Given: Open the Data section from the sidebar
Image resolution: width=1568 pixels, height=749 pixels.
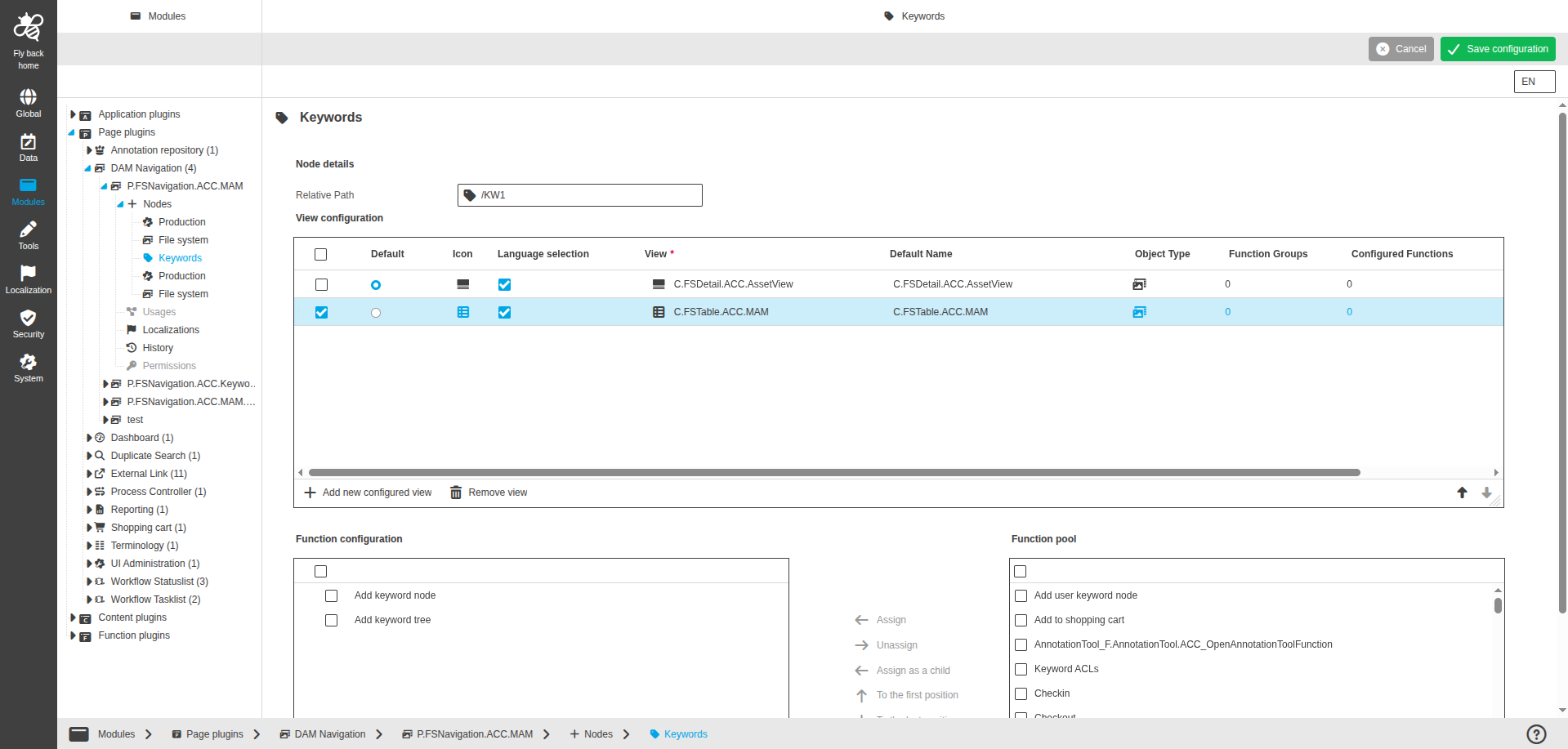Looking at the screenshot, I should [x=28, y=145].
